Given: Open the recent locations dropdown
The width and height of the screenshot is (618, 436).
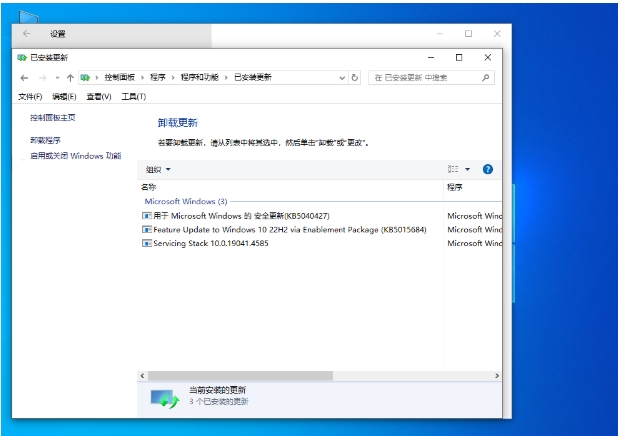Looking at the screenshot, I should (x=57, y=77).
